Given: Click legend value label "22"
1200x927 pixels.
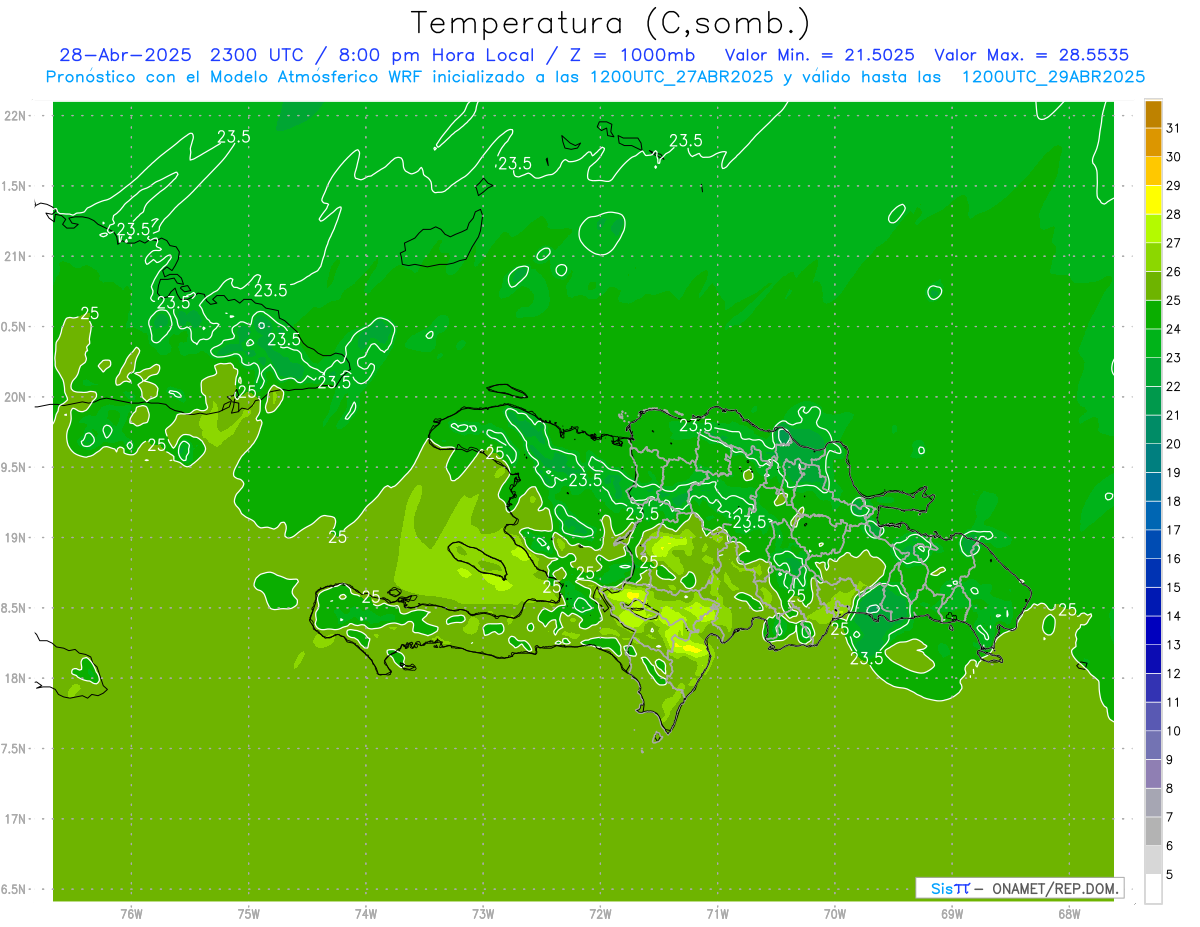Looking at the screenshot, I should 1174,387.
